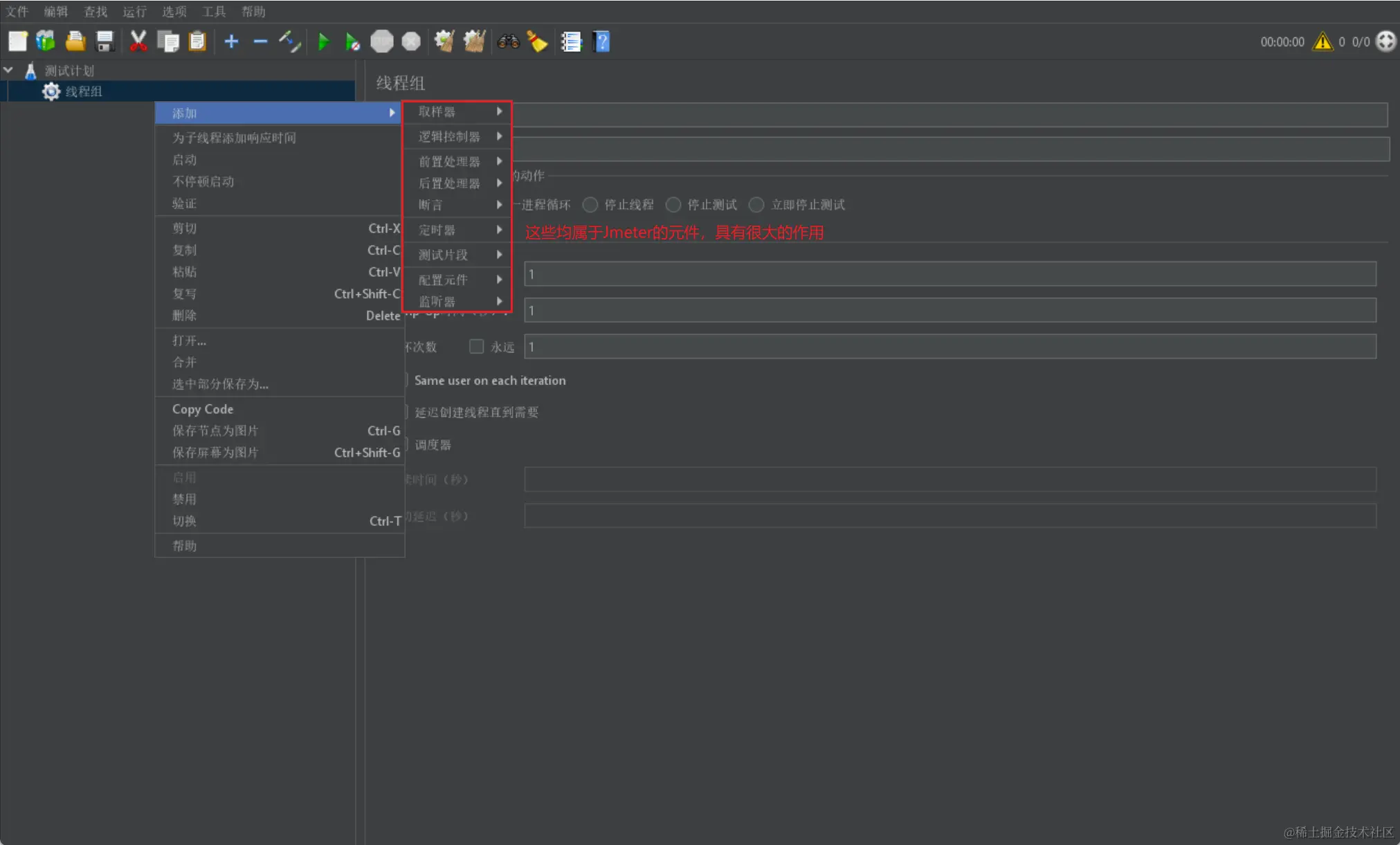
Task: Click the green Start run icon
Action: [322, 42]
